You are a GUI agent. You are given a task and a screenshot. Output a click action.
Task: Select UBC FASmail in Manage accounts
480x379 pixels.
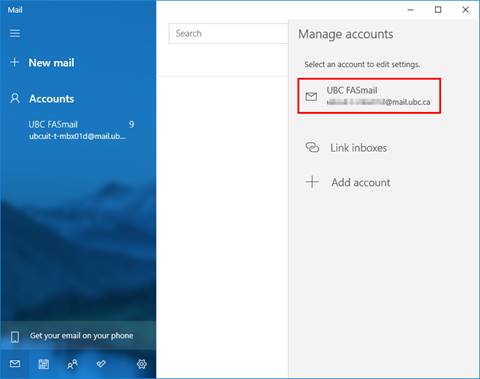pos(369,96)
